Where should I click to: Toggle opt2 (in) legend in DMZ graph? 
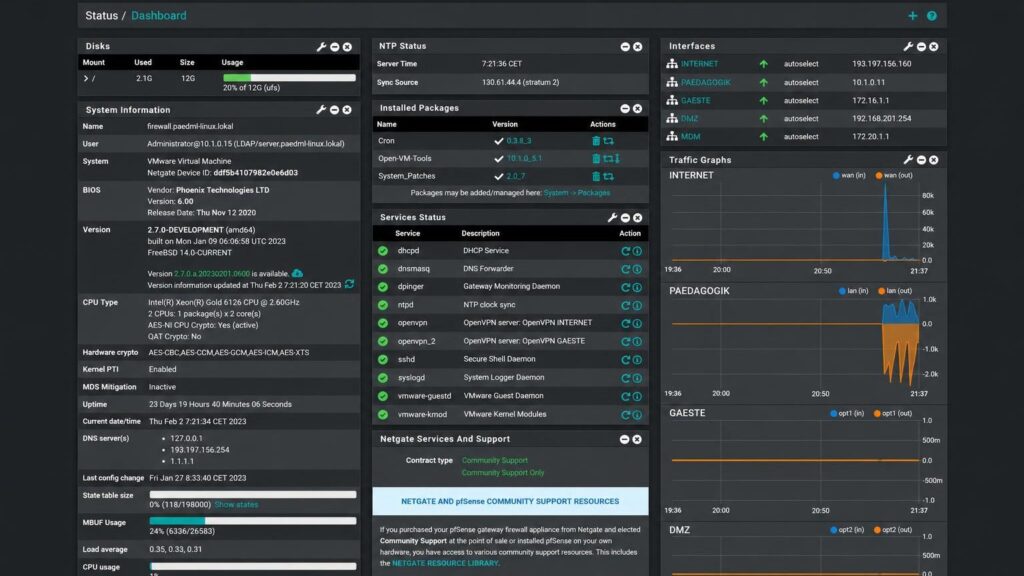(x=847, y=530)
